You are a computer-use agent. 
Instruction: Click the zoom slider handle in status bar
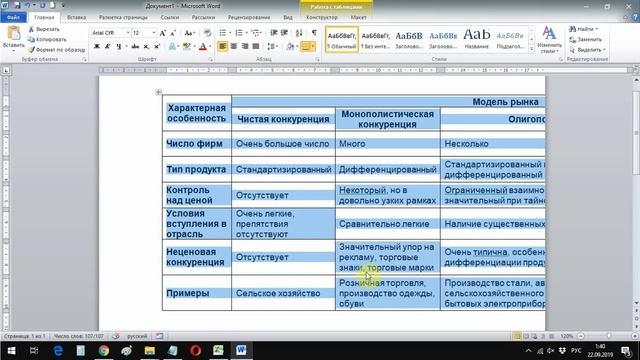(609, 336)
